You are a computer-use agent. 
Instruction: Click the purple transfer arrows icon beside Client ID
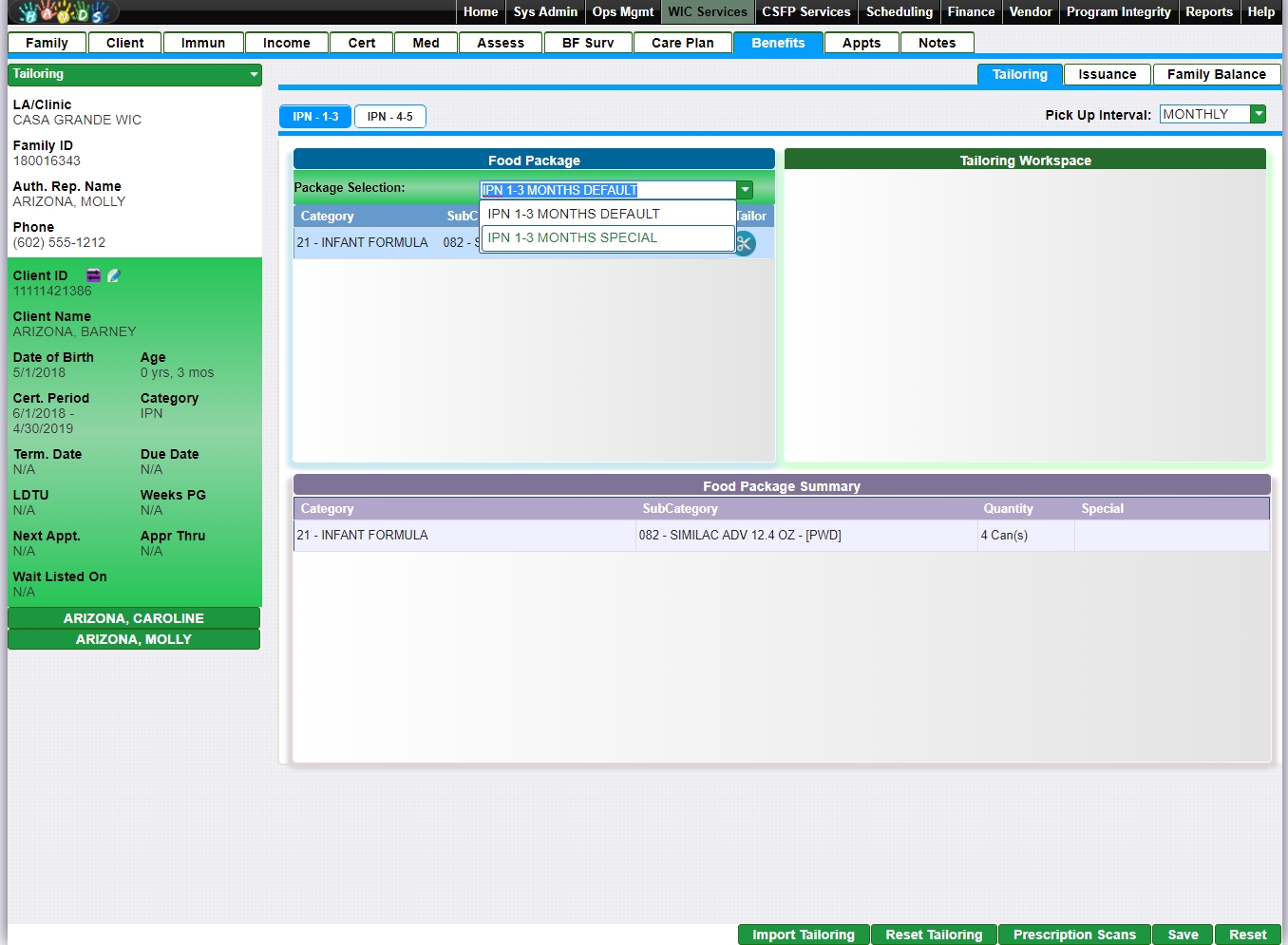coord(93,275)
